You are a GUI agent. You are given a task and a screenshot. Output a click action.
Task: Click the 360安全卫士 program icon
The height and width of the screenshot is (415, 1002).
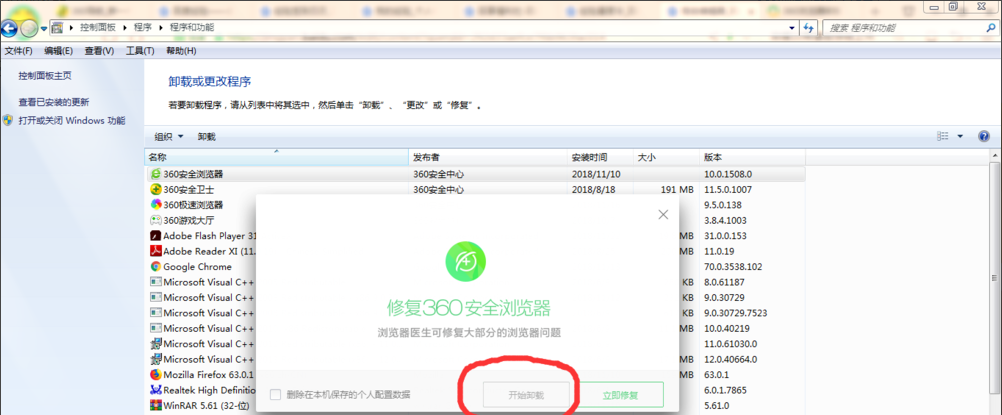tap(155, 189)
